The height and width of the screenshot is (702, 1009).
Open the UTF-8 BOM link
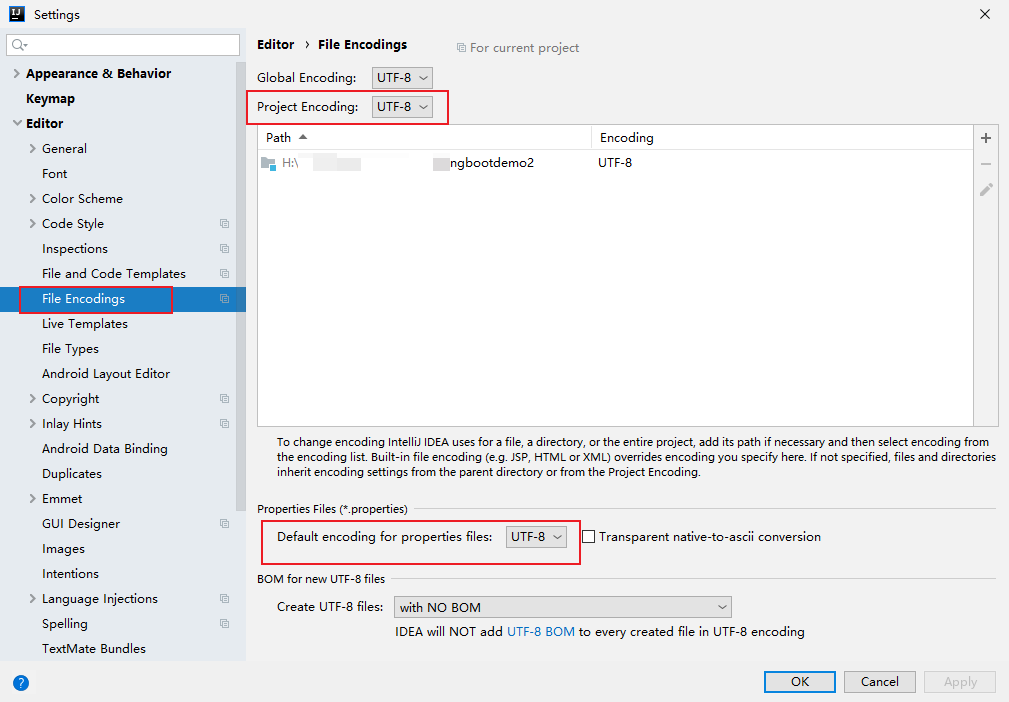541,632
